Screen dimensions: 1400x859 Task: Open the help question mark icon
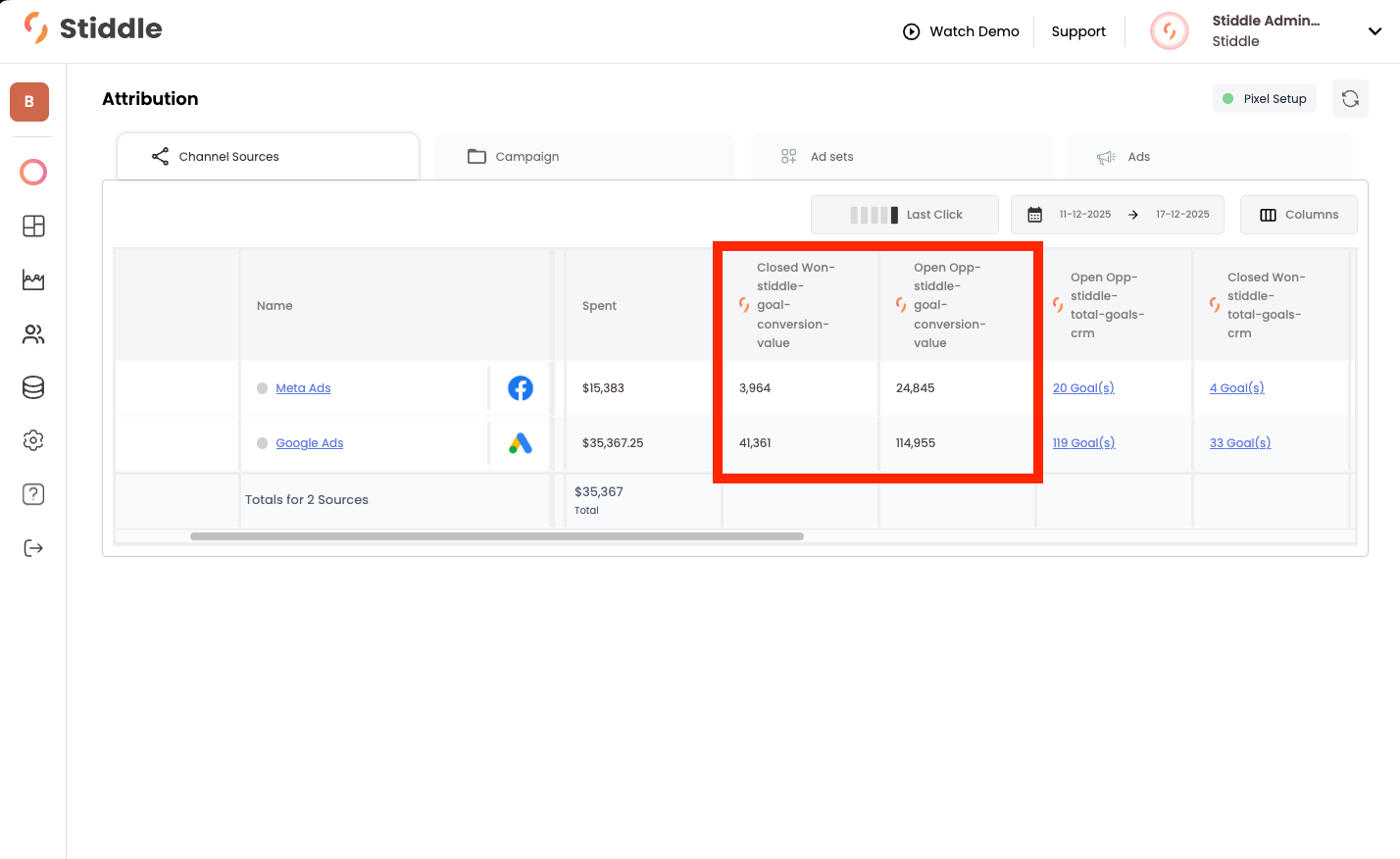(33, 494)
